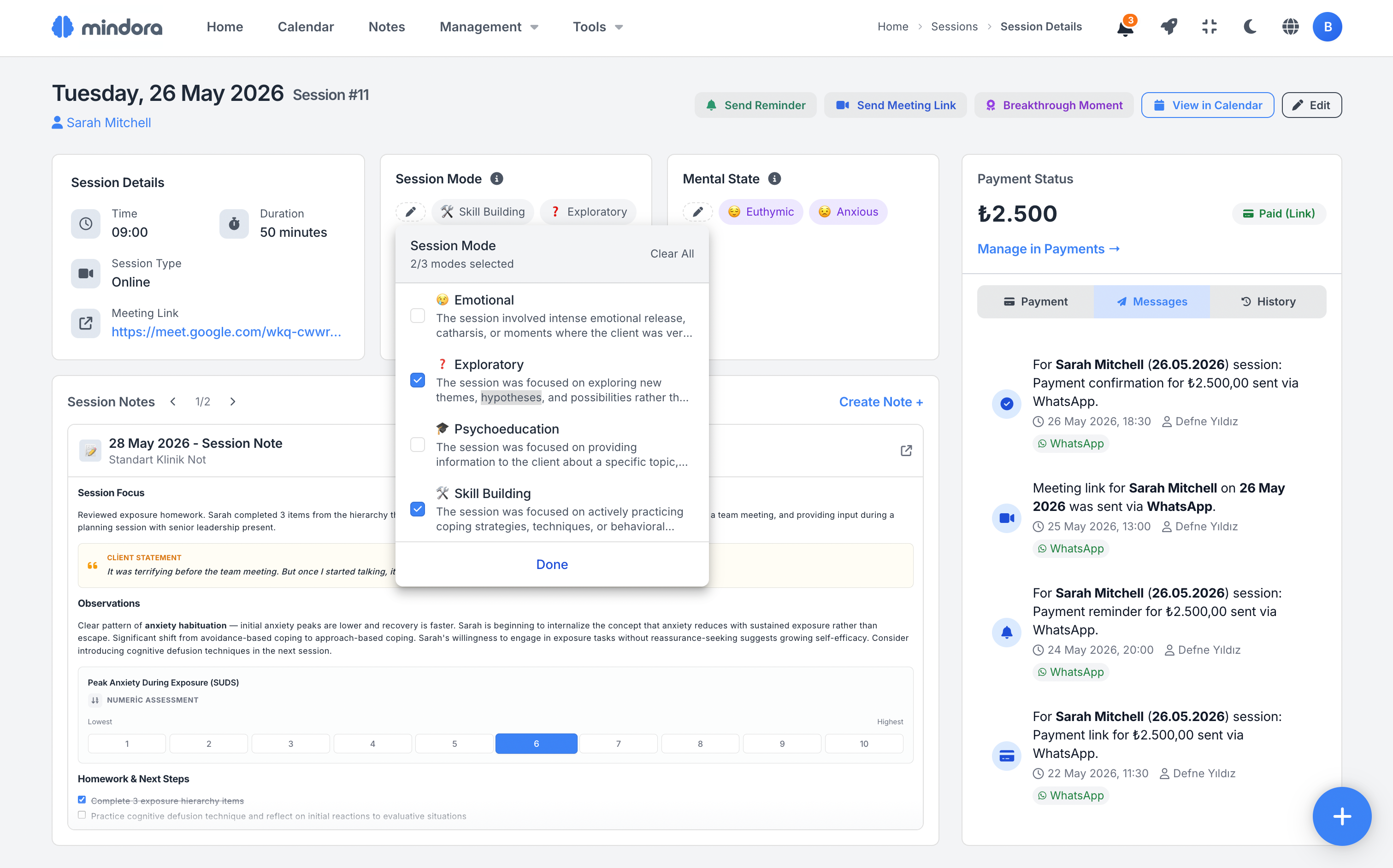Click Send Meeting Link

(x=895, y=105)
